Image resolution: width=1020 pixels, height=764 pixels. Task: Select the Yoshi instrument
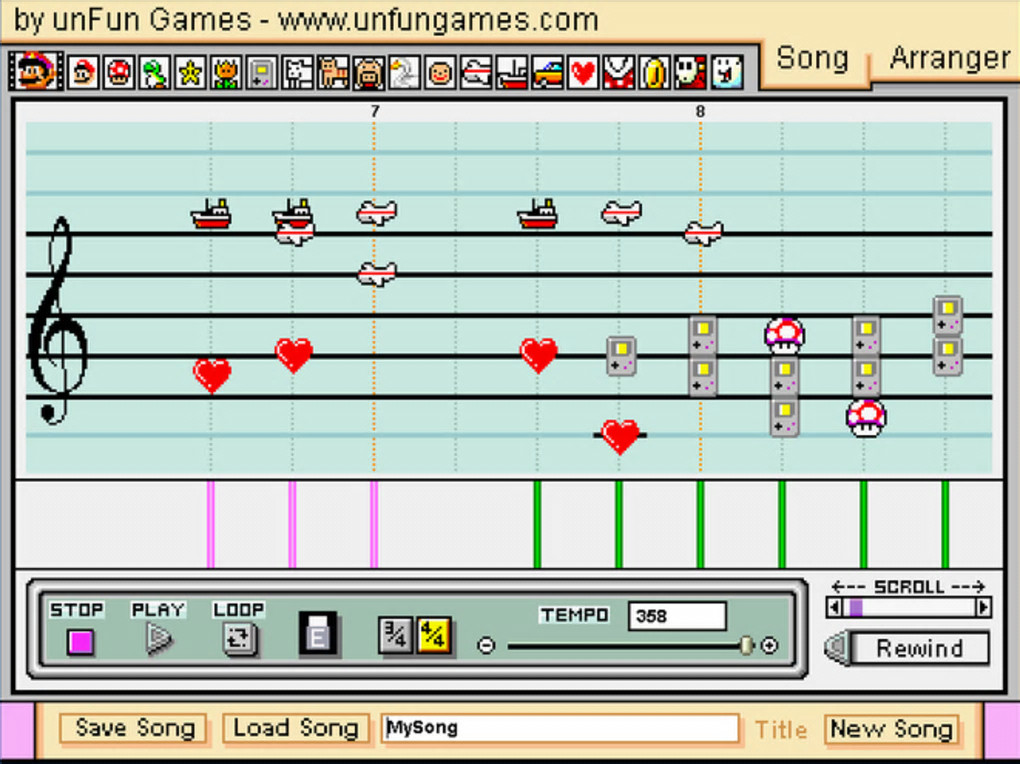tap(154, 72)
